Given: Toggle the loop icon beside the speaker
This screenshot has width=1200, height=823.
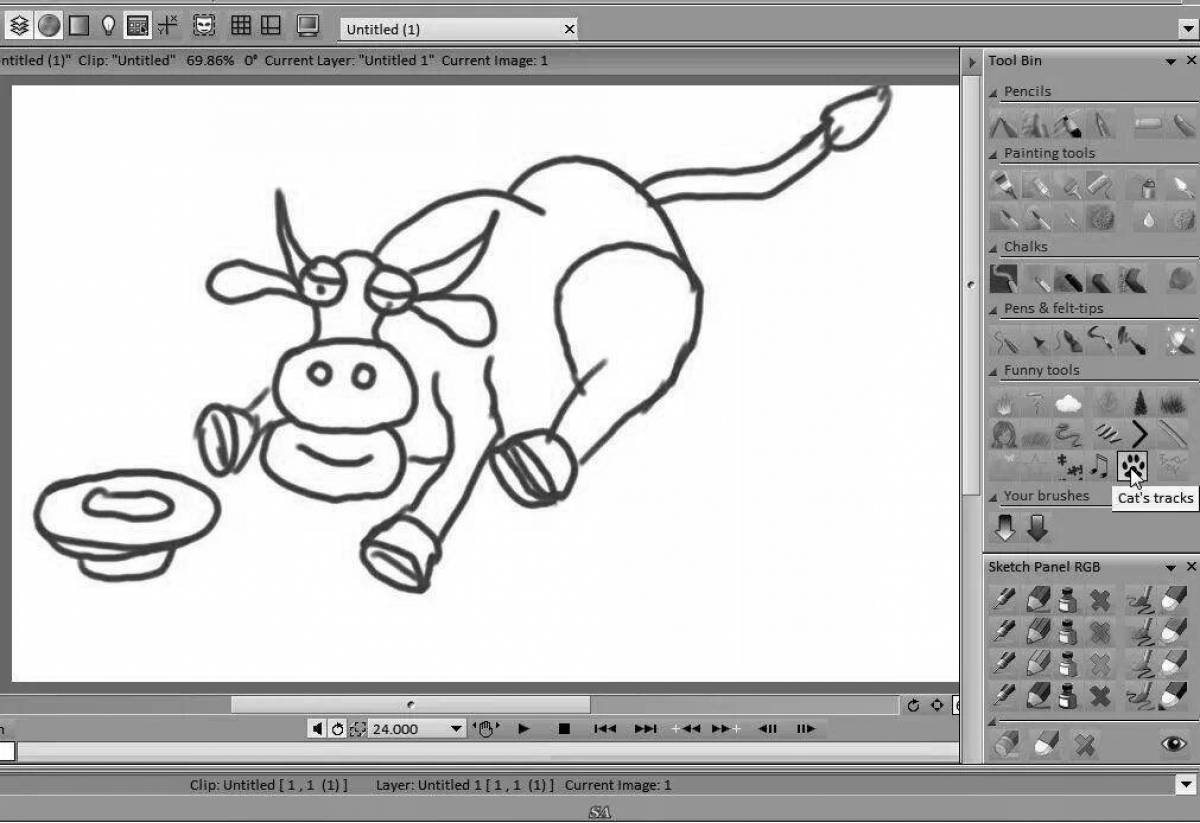Looking at the screenshot, I should click(337, 729).
